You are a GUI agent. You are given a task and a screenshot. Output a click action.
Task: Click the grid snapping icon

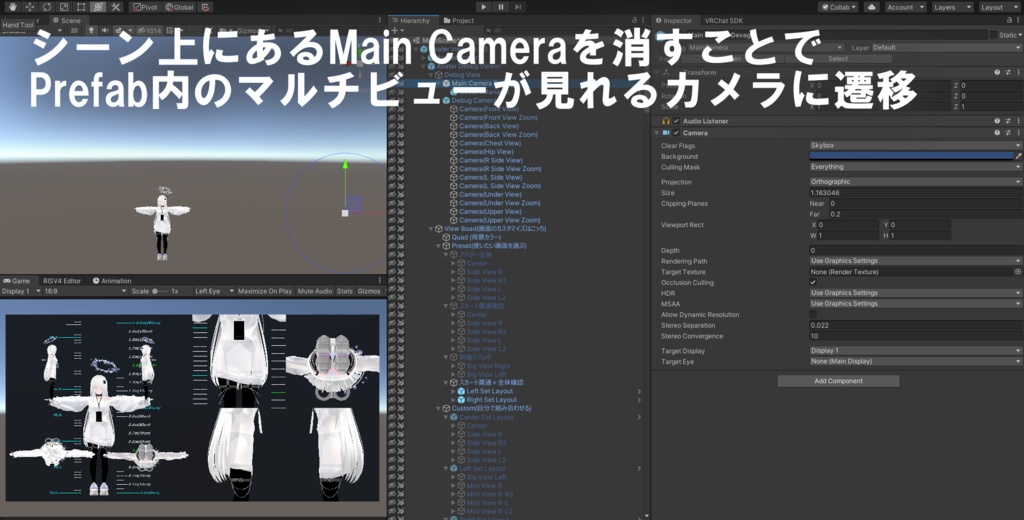206,7
